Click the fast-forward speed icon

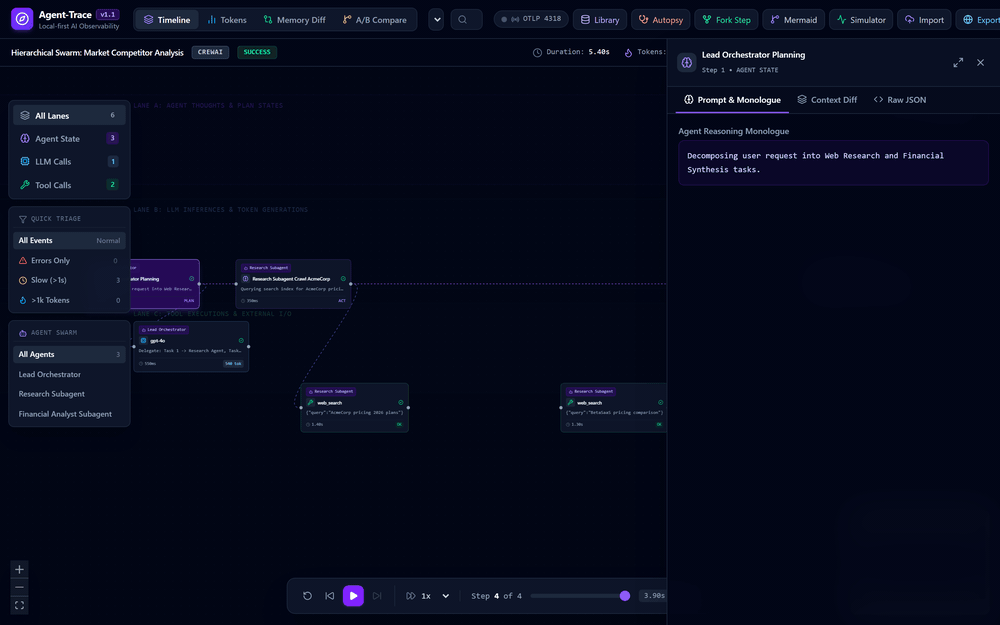coord(411,596)
